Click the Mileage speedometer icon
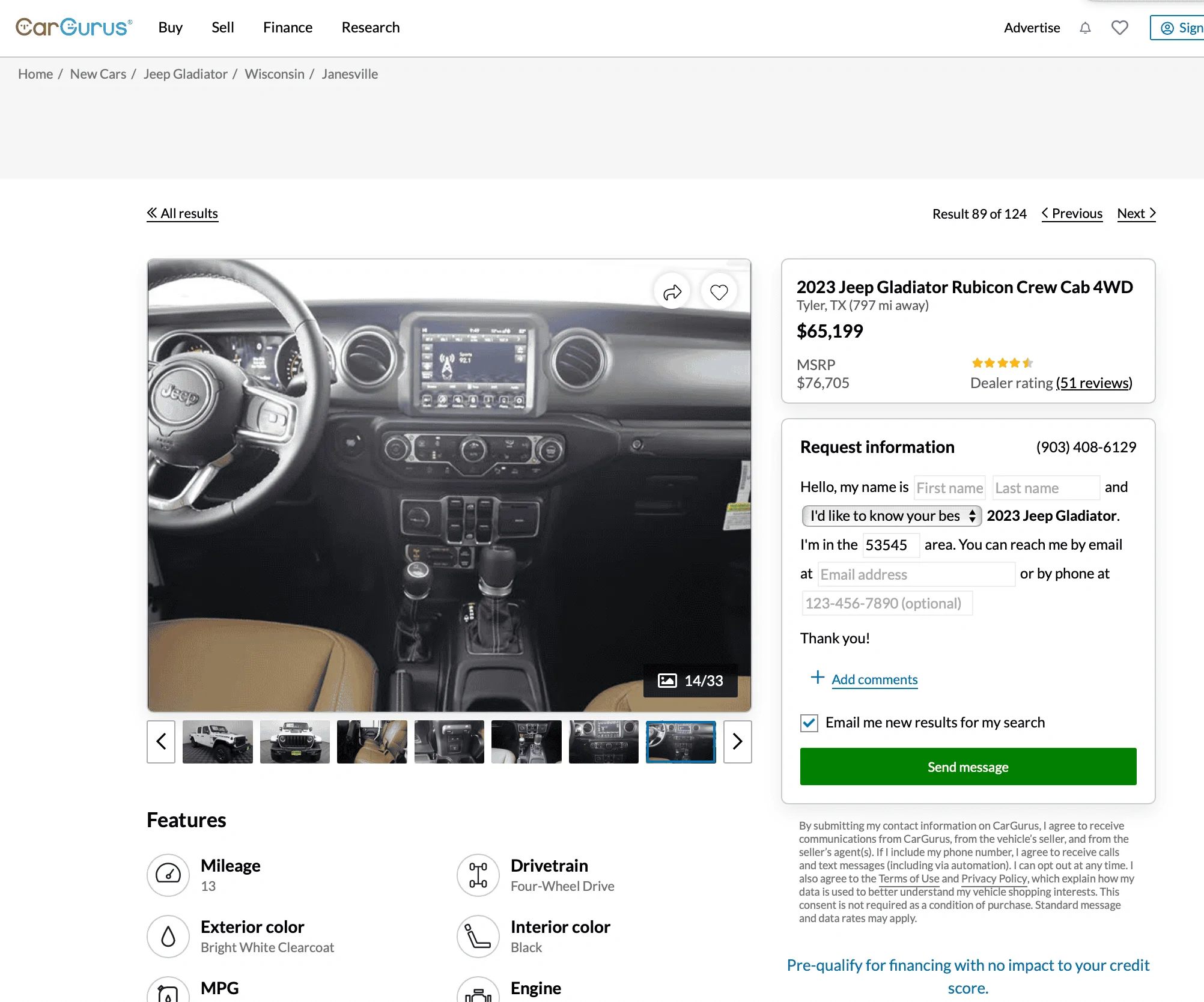1204x1002 pixels. [168, 875]
